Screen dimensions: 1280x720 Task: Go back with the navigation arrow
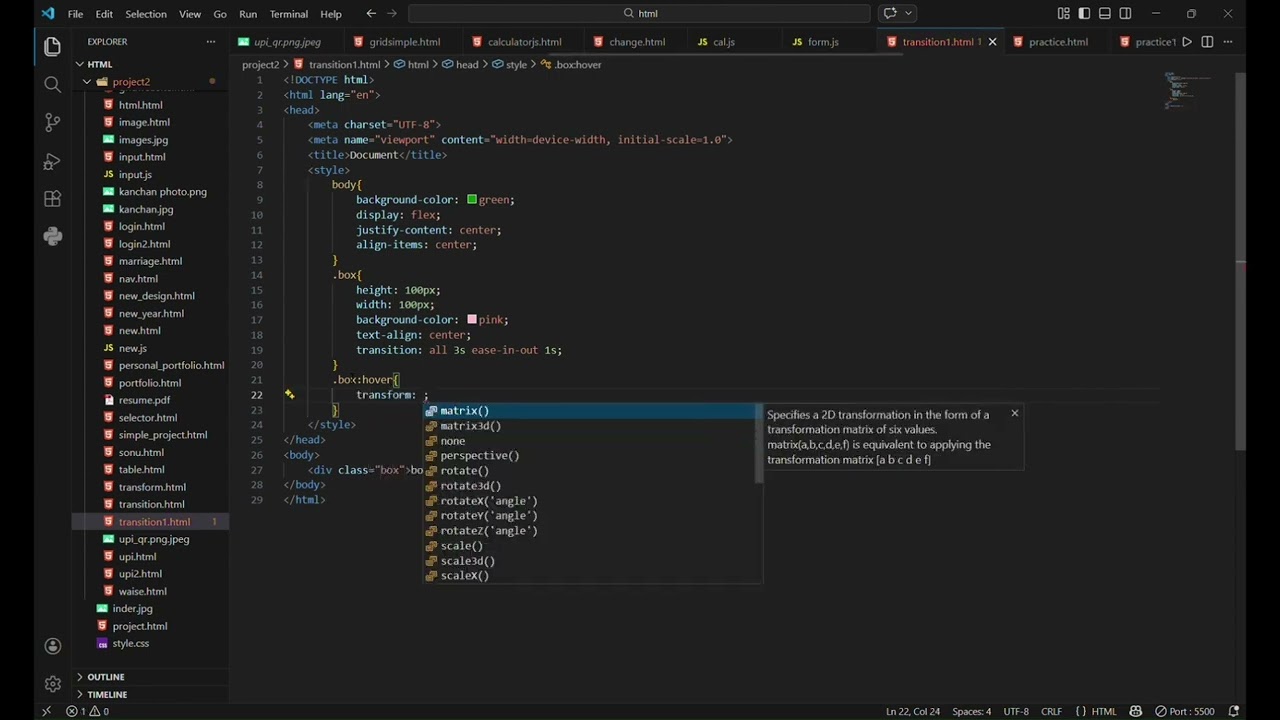371,13
